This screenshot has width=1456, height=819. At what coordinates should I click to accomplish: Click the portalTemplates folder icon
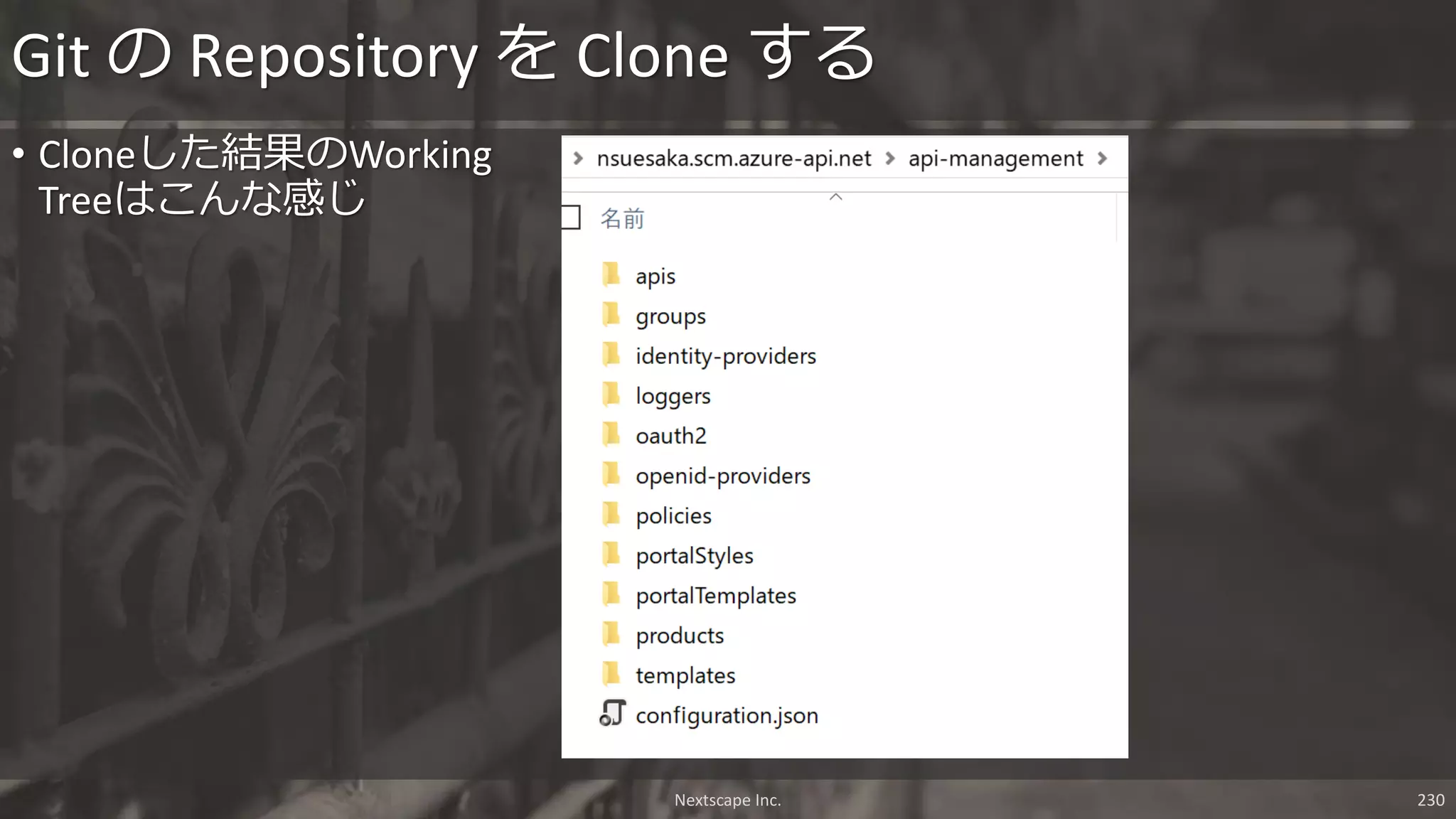point(611,593)
